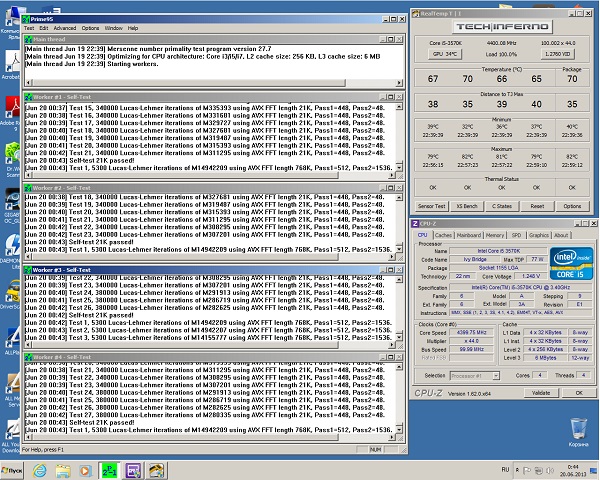This screenshot has height=480, width=600.
Task: Click the C States button in RealTemp
Action: (x=502, y=206)
